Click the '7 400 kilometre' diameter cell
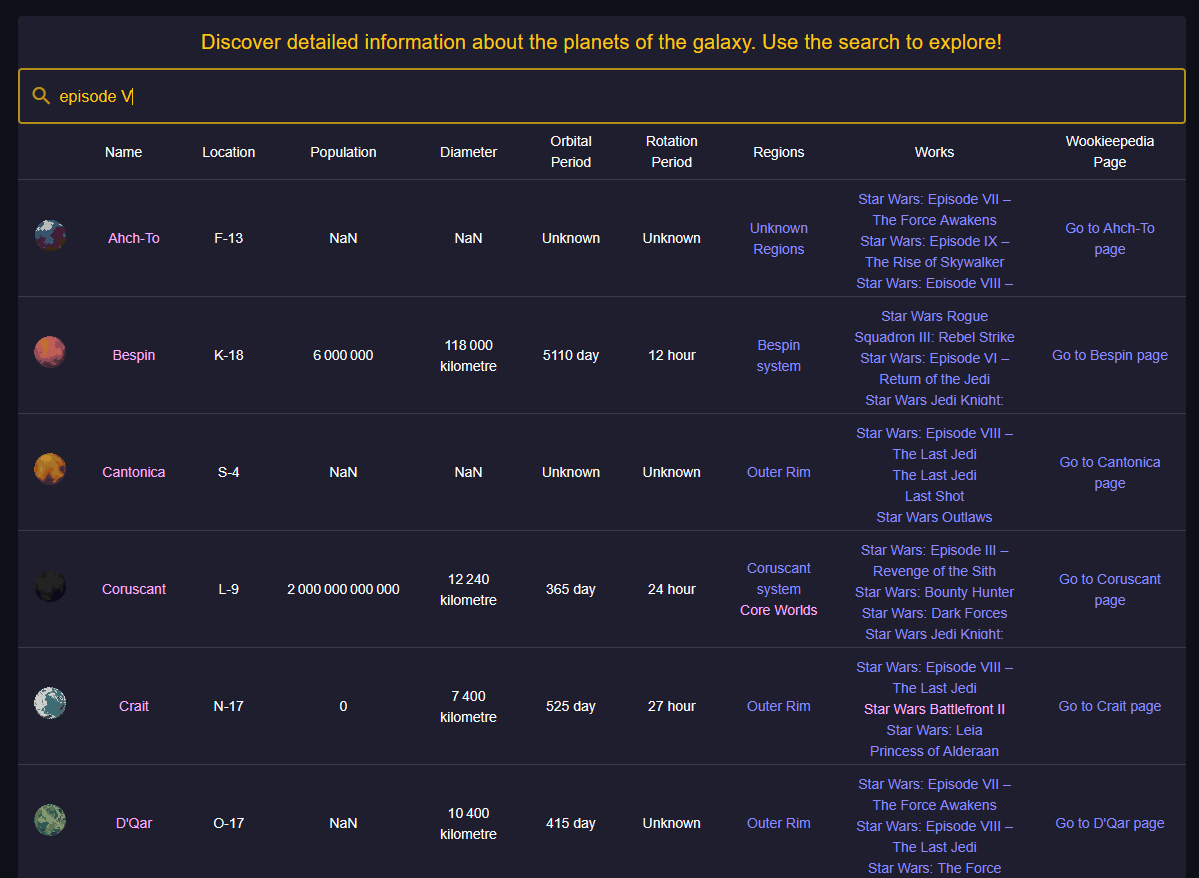Image resolution: width=1199 pixels, height=878 pixels. [469, 707]
